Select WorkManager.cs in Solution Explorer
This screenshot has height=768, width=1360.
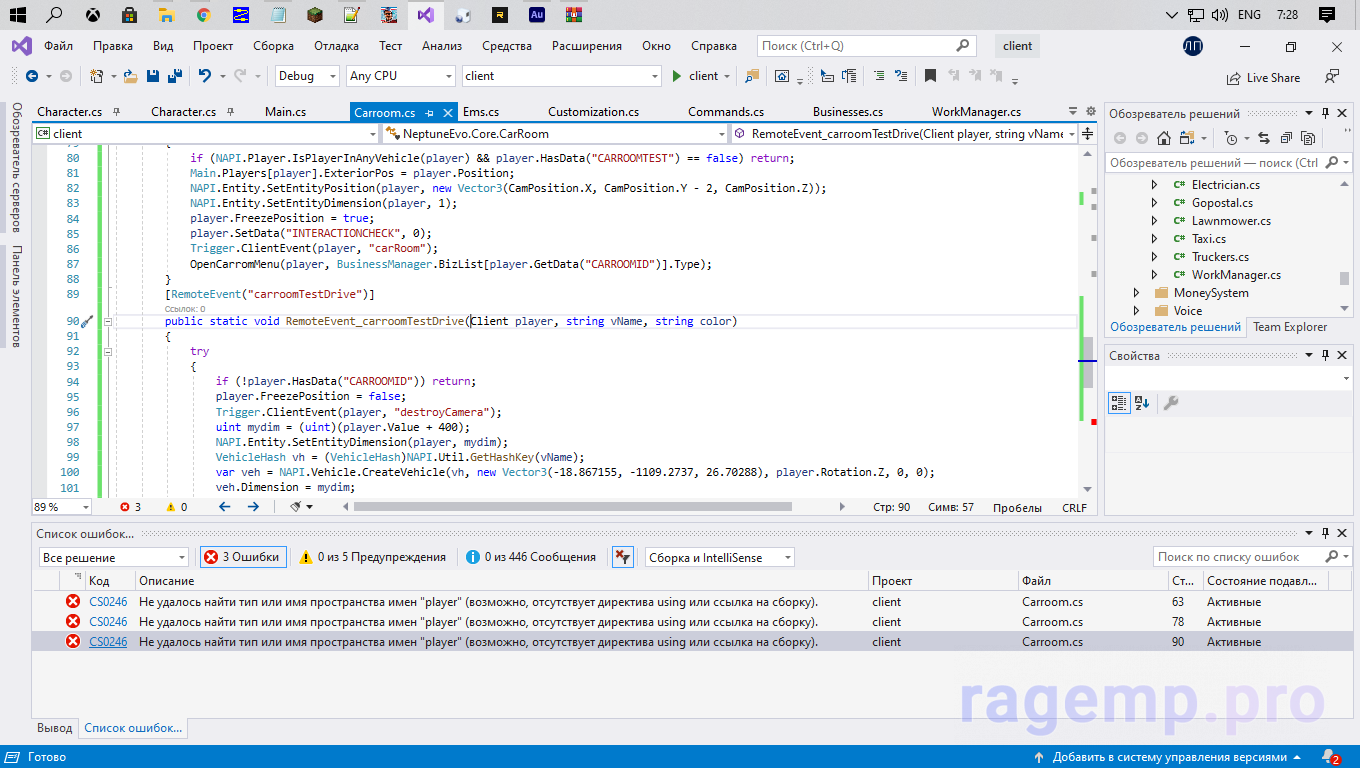[1235, 275]
